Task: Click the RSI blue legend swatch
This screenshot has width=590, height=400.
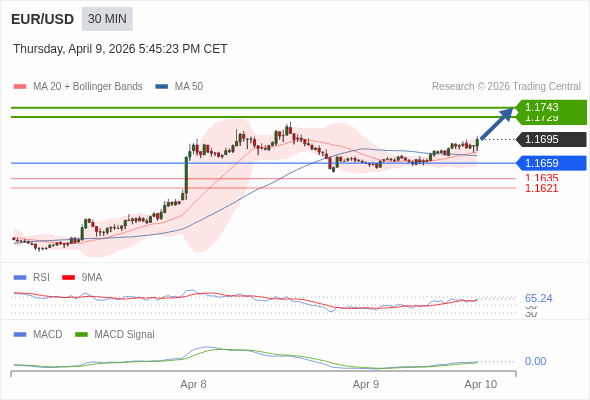Action: click(20, 278)
